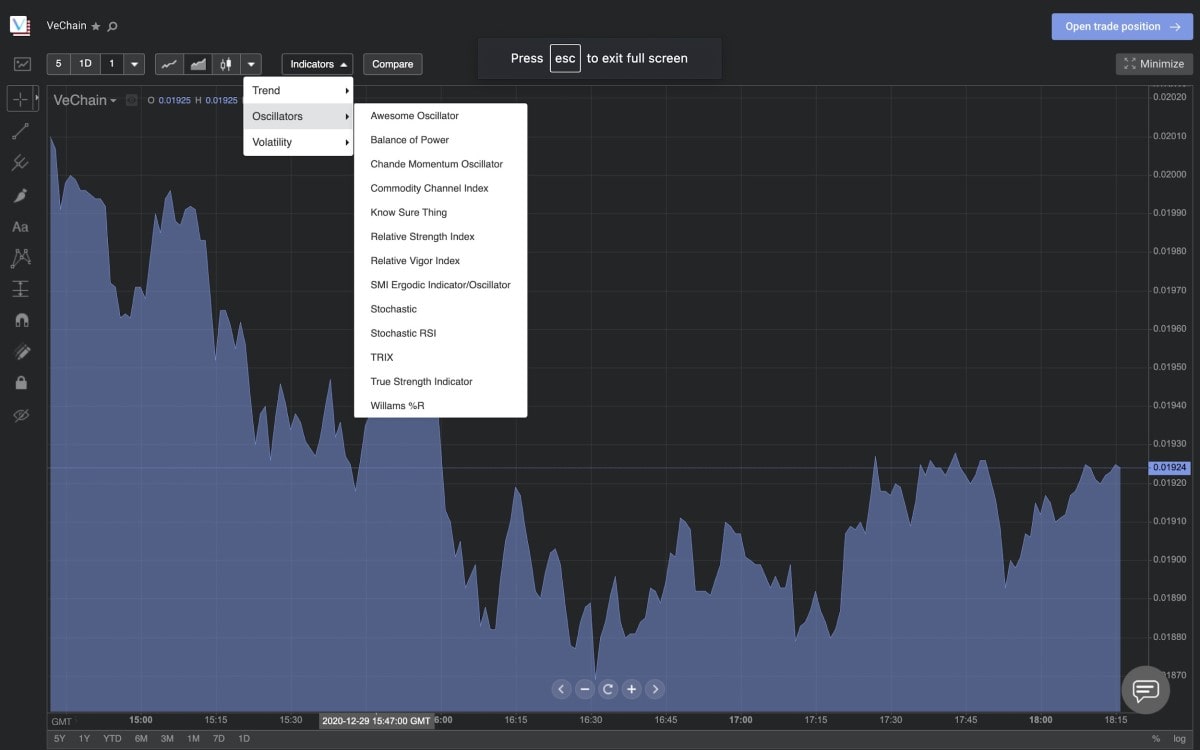
Task: Open the Oscillators submenu item
Action: 298,116
